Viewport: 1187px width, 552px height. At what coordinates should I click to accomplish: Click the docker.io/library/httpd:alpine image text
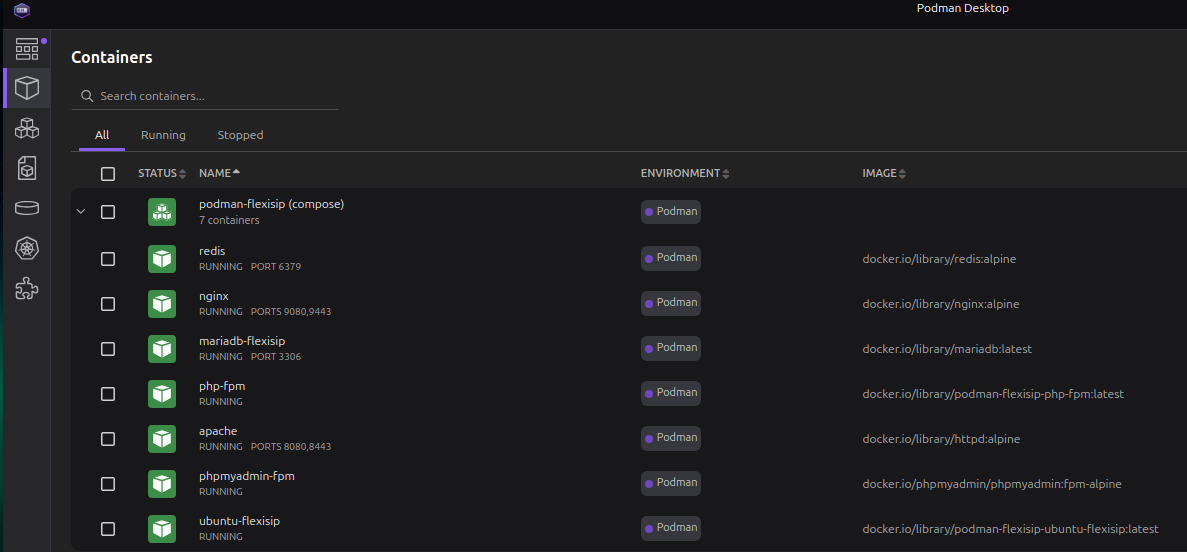click(x=941, y=438)
